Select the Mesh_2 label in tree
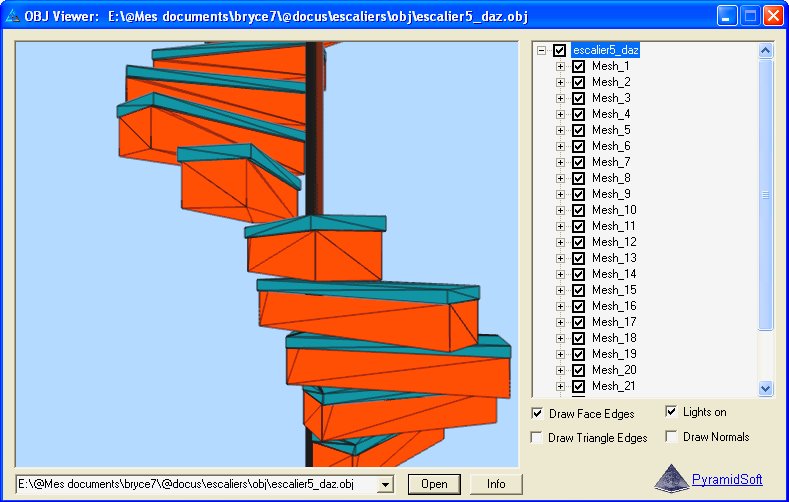Image resolution: width=789 pixels, height=502 pixels. (x=611, y=82)
